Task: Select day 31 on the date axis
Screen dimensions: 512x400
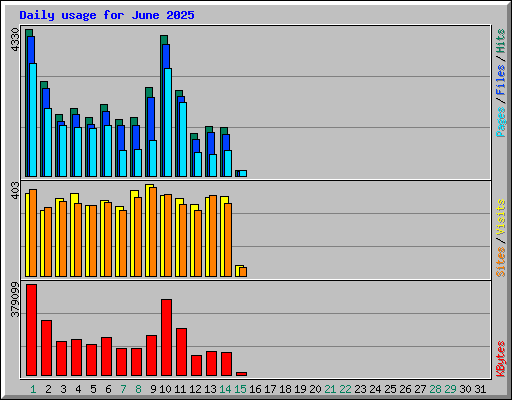Action: (480, 389)
